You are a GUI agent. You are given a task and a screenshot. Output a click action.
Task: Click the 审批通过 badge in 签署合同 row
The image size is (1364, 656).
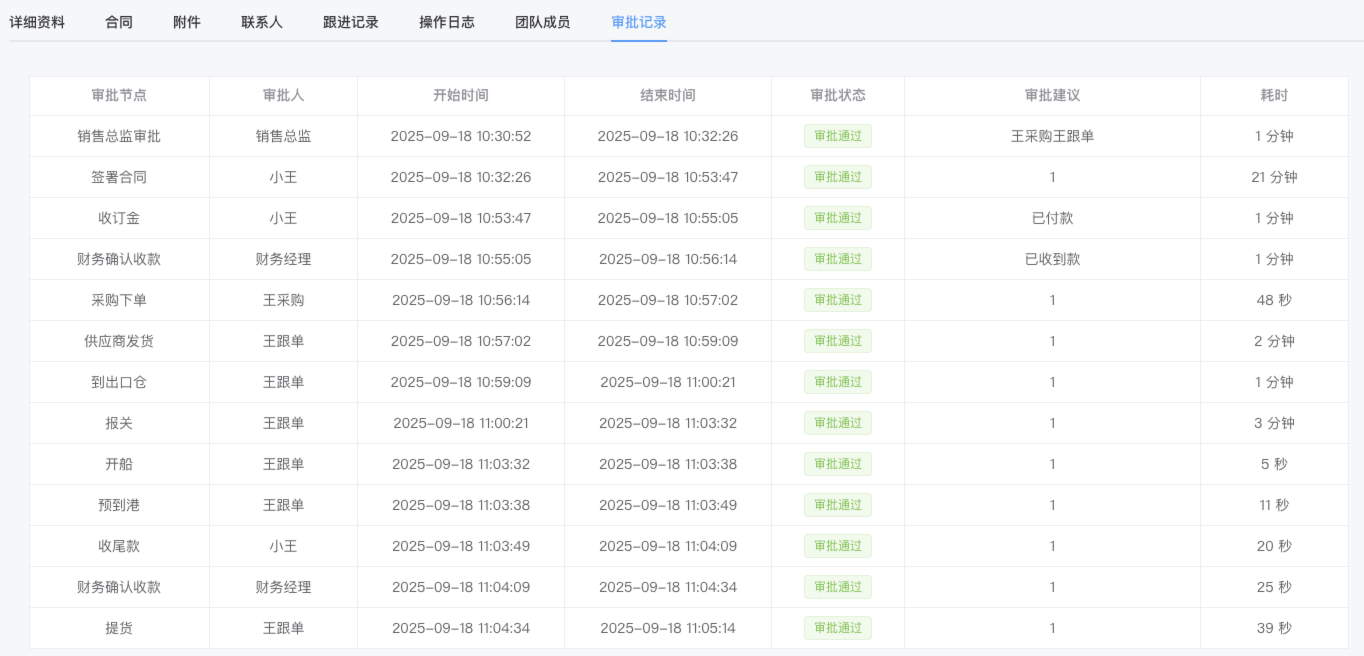tap(838, 177)
